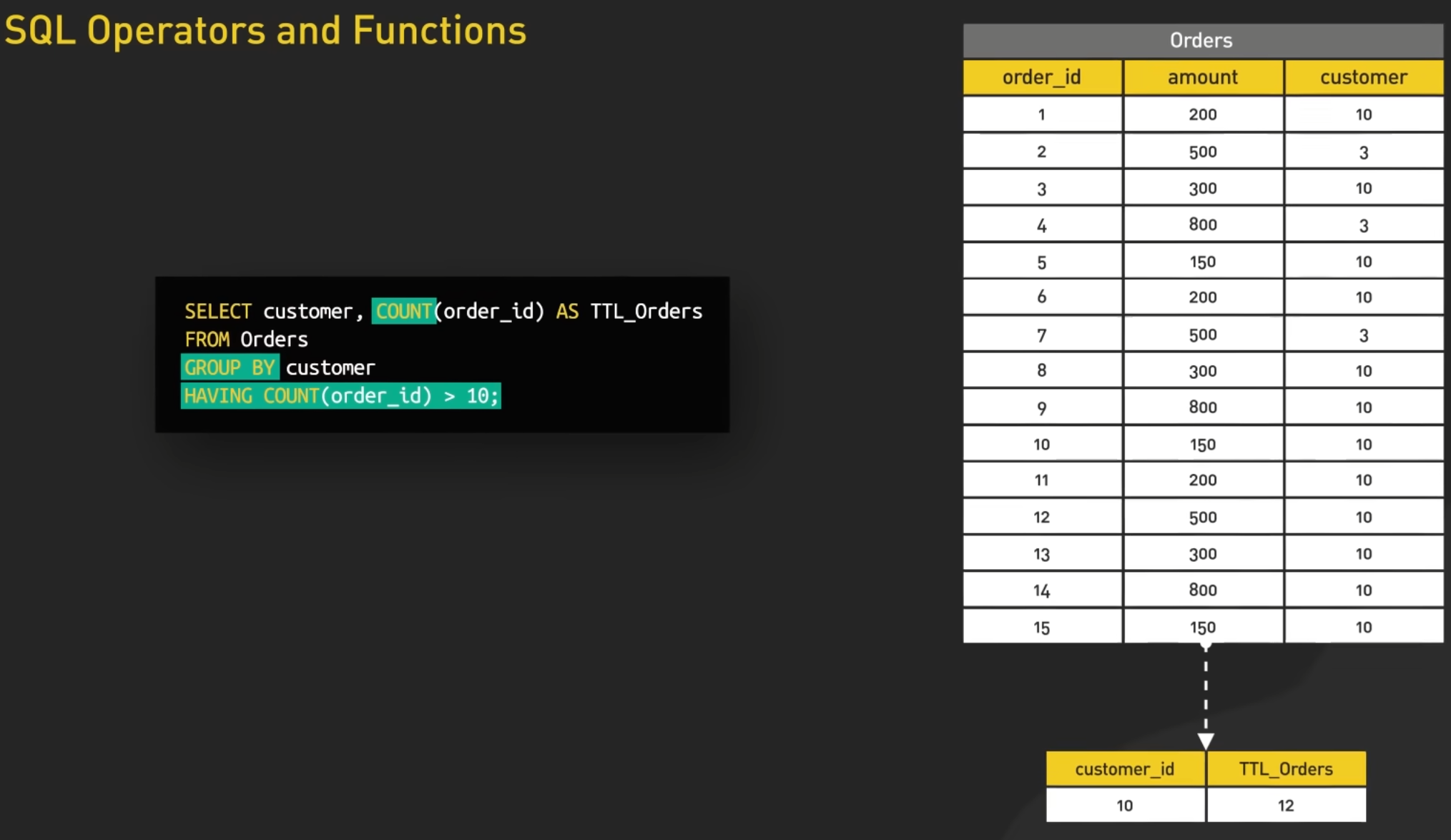Click order_id cell '6'

click(x=1042, y=297)
